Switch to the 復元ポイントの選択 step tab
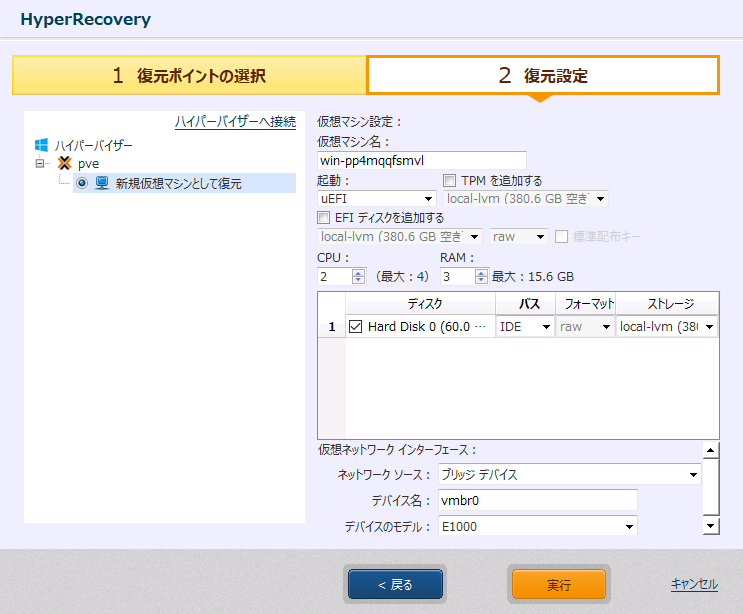Screen dimensions: 743x614 coord(189,76)
